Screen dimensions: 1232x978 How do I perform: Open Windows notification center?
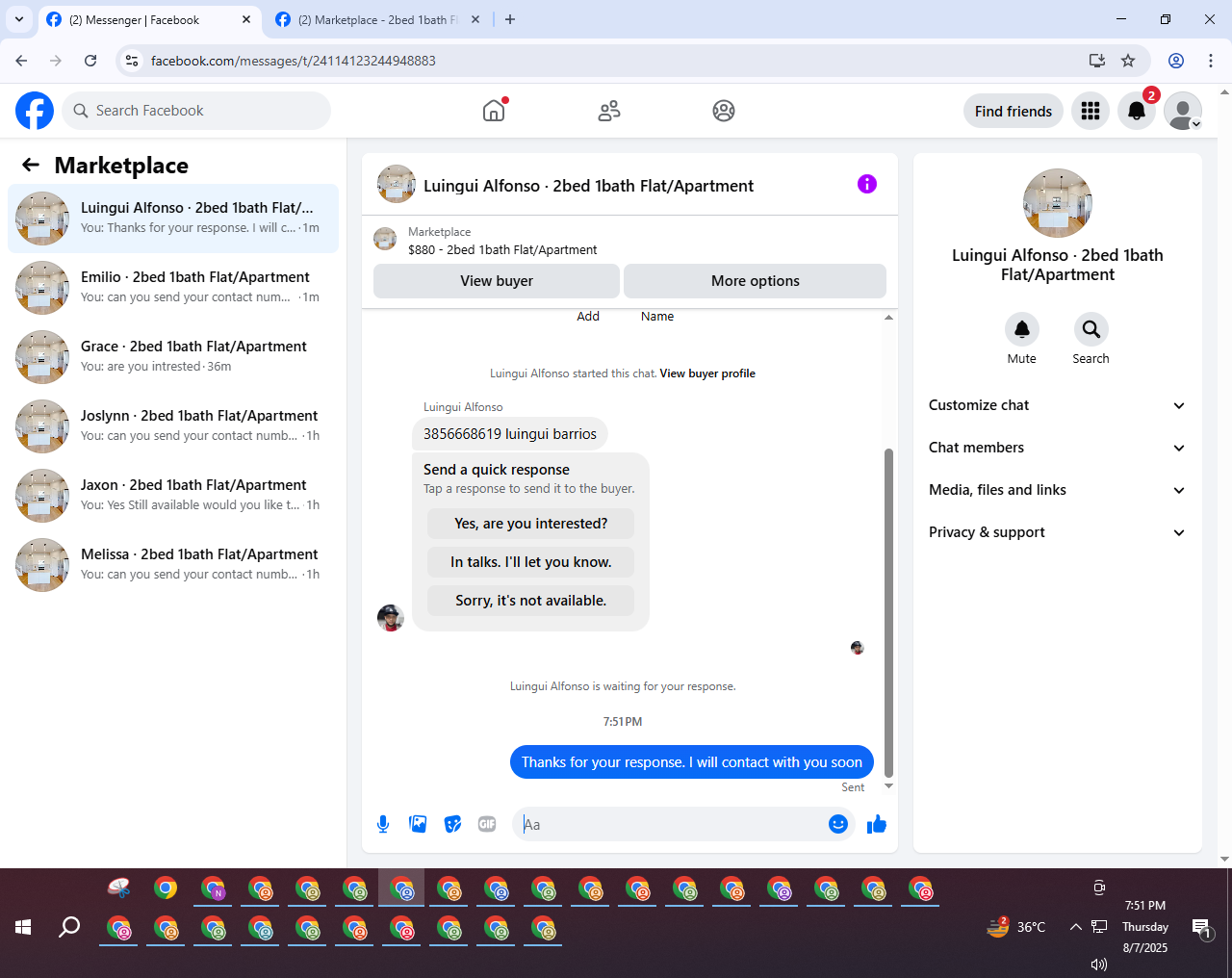pyautogui.click(x=1202, y=928)
